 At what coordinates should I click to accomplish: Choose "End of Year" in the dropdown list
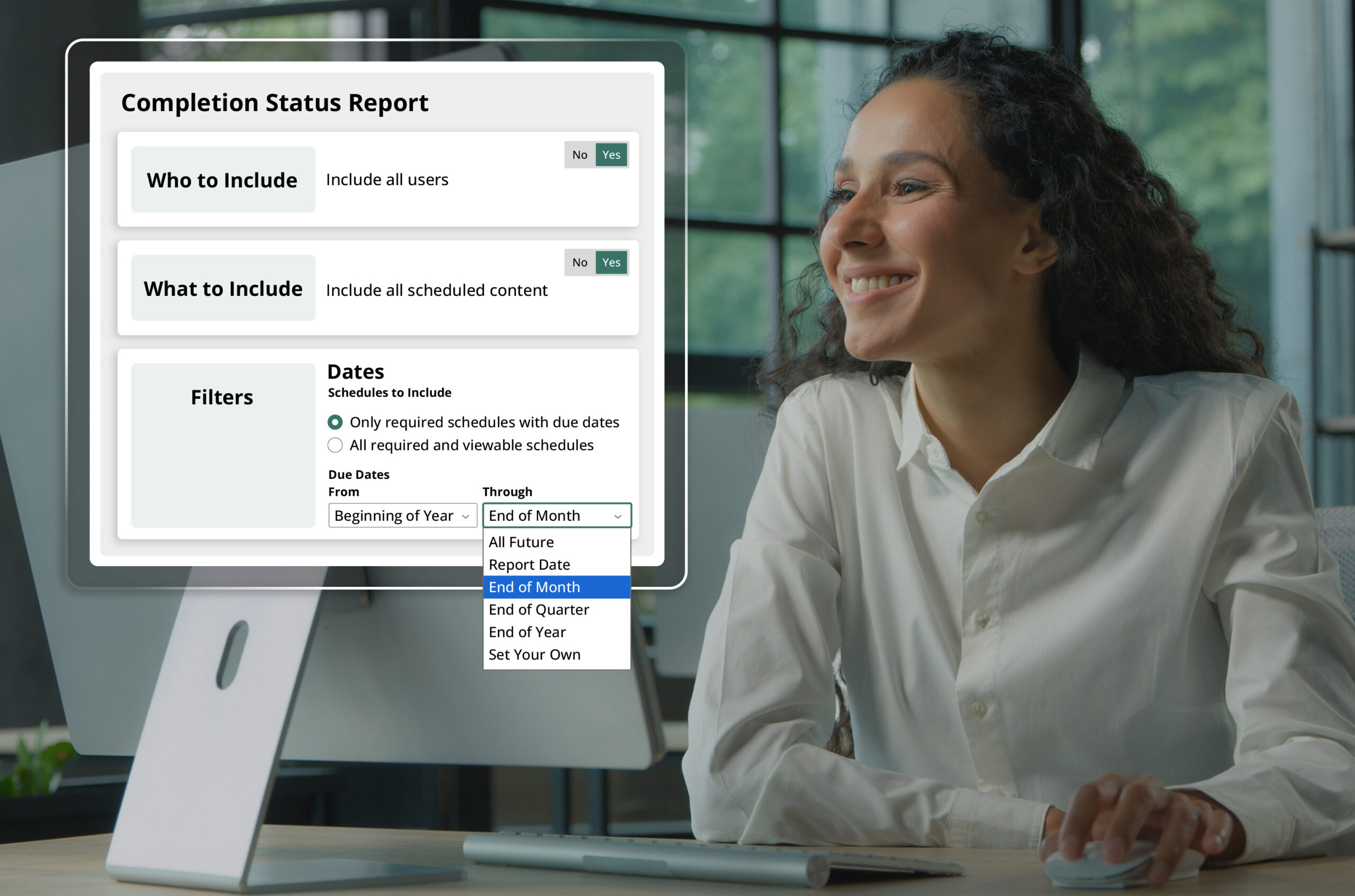[526, 632]
